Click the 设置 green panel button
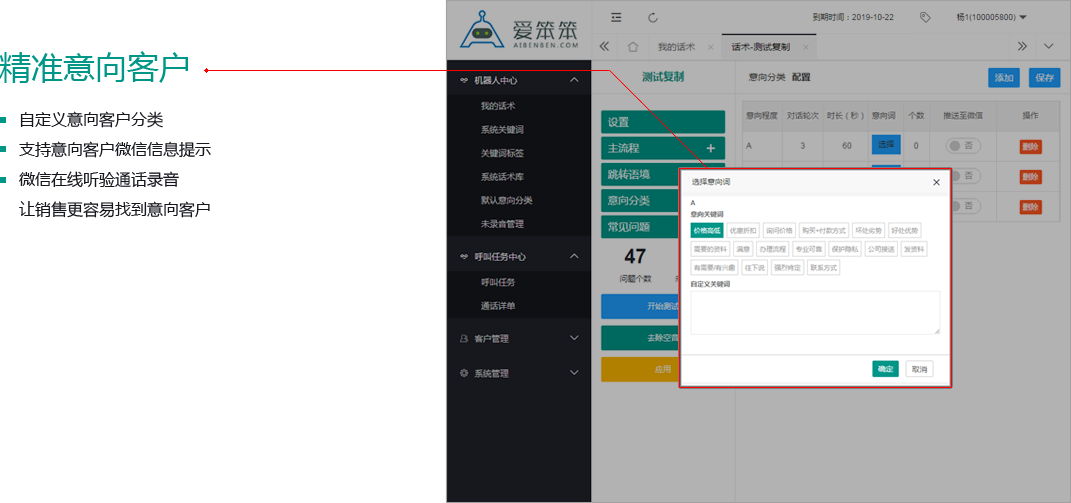The width and height of the screenshot is (1071, 503). (x=663, y=122)
